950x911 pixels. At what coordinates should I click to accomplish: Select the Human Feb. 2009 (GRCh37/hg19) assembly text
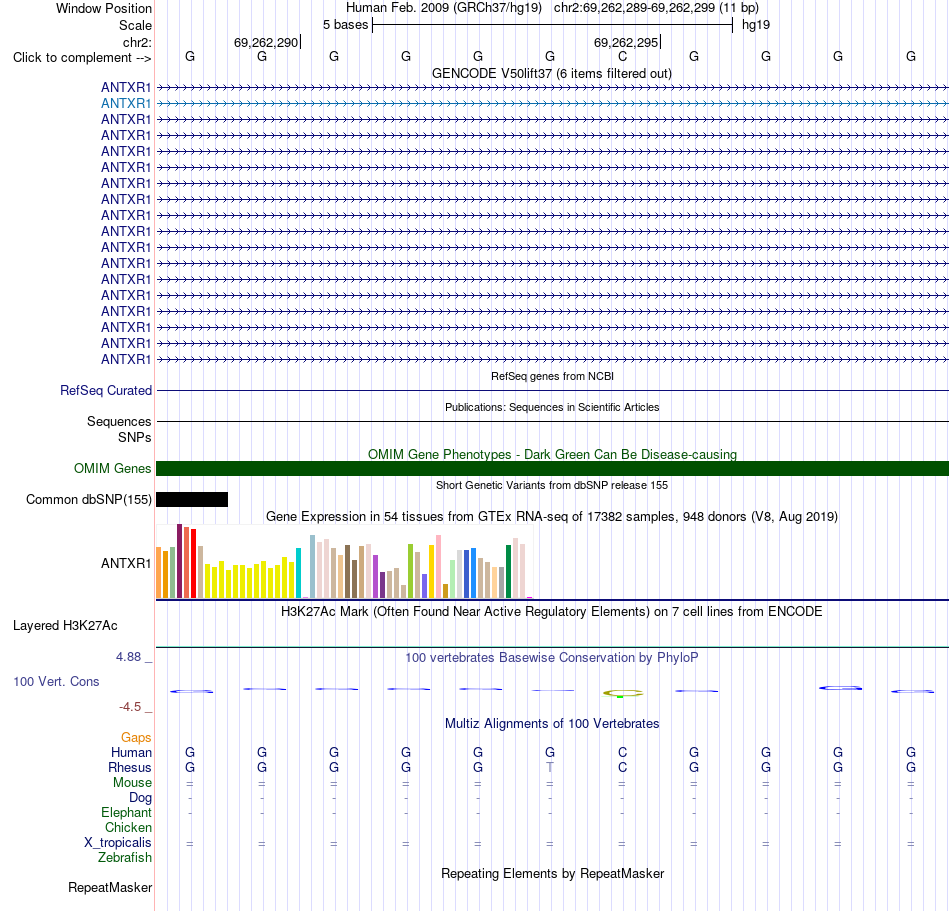click(443, 8)
